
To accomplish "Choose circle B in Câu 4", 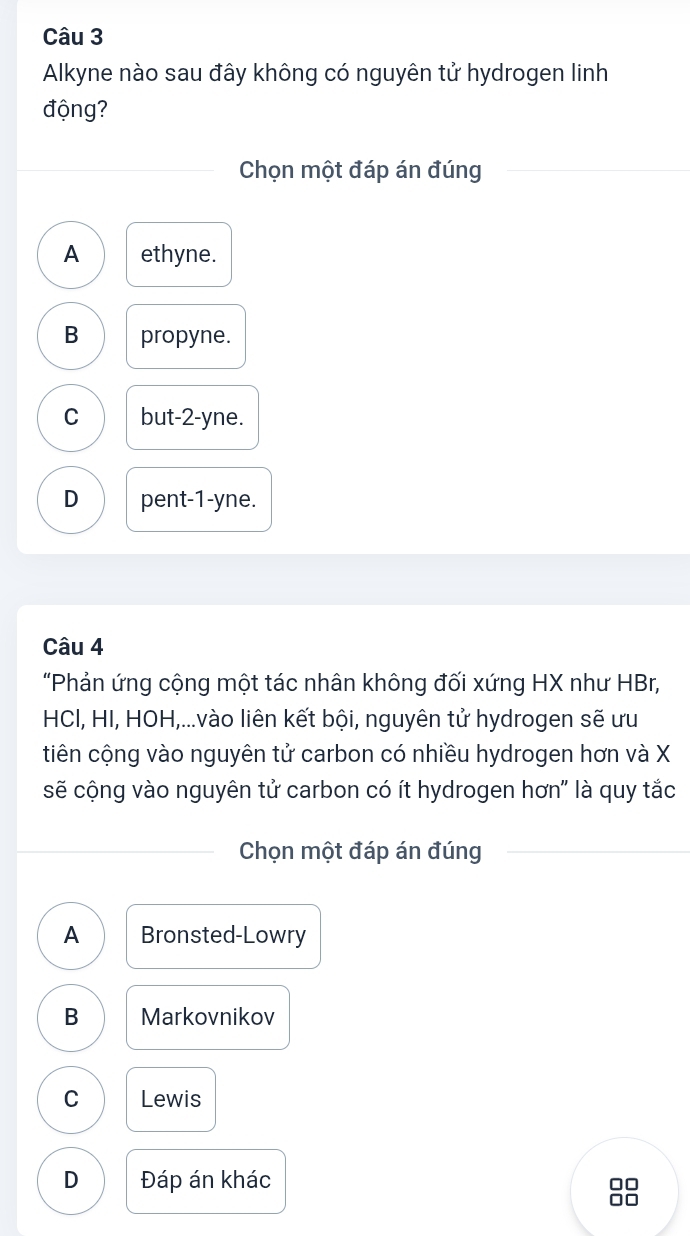I will 71,1018.
